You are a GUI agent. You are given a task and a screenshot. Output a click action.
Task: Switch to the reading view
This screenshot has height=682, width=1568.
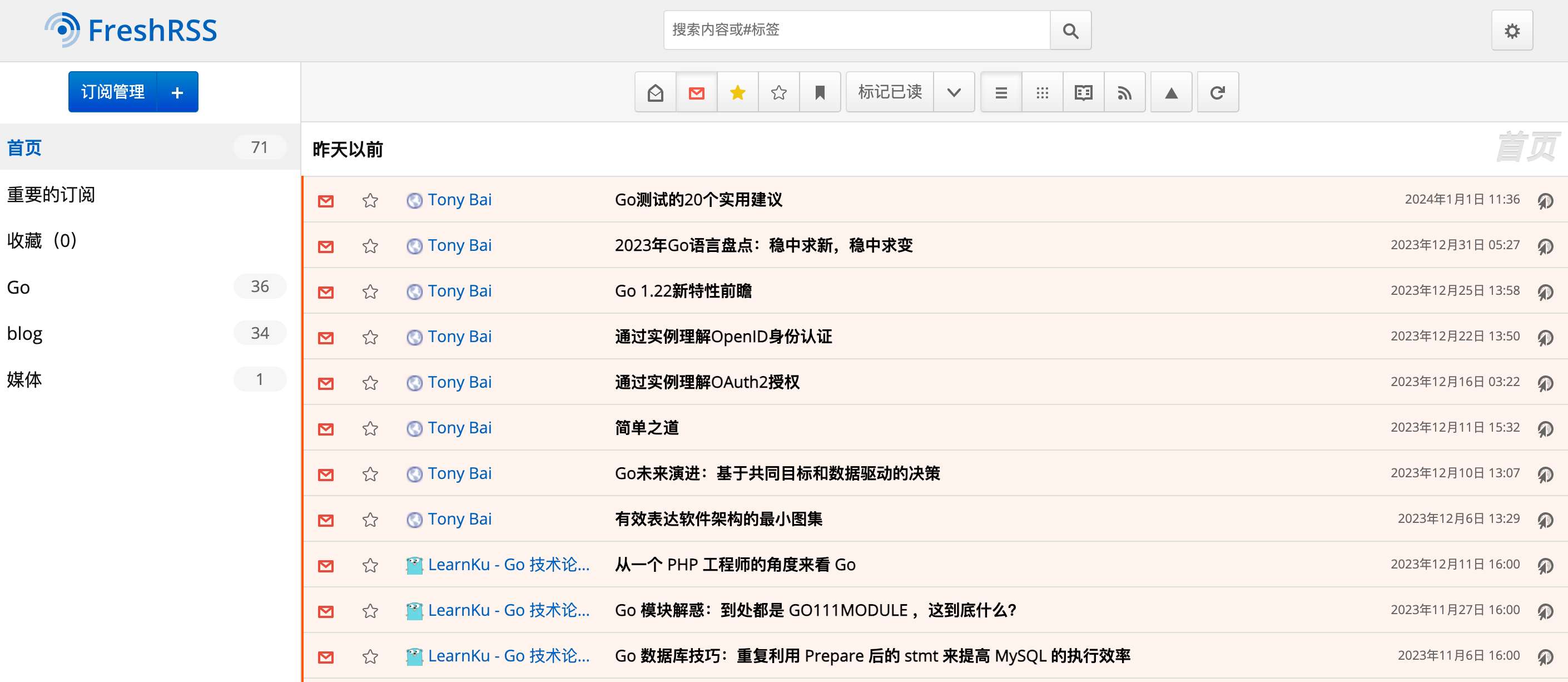coord(1083,92)
